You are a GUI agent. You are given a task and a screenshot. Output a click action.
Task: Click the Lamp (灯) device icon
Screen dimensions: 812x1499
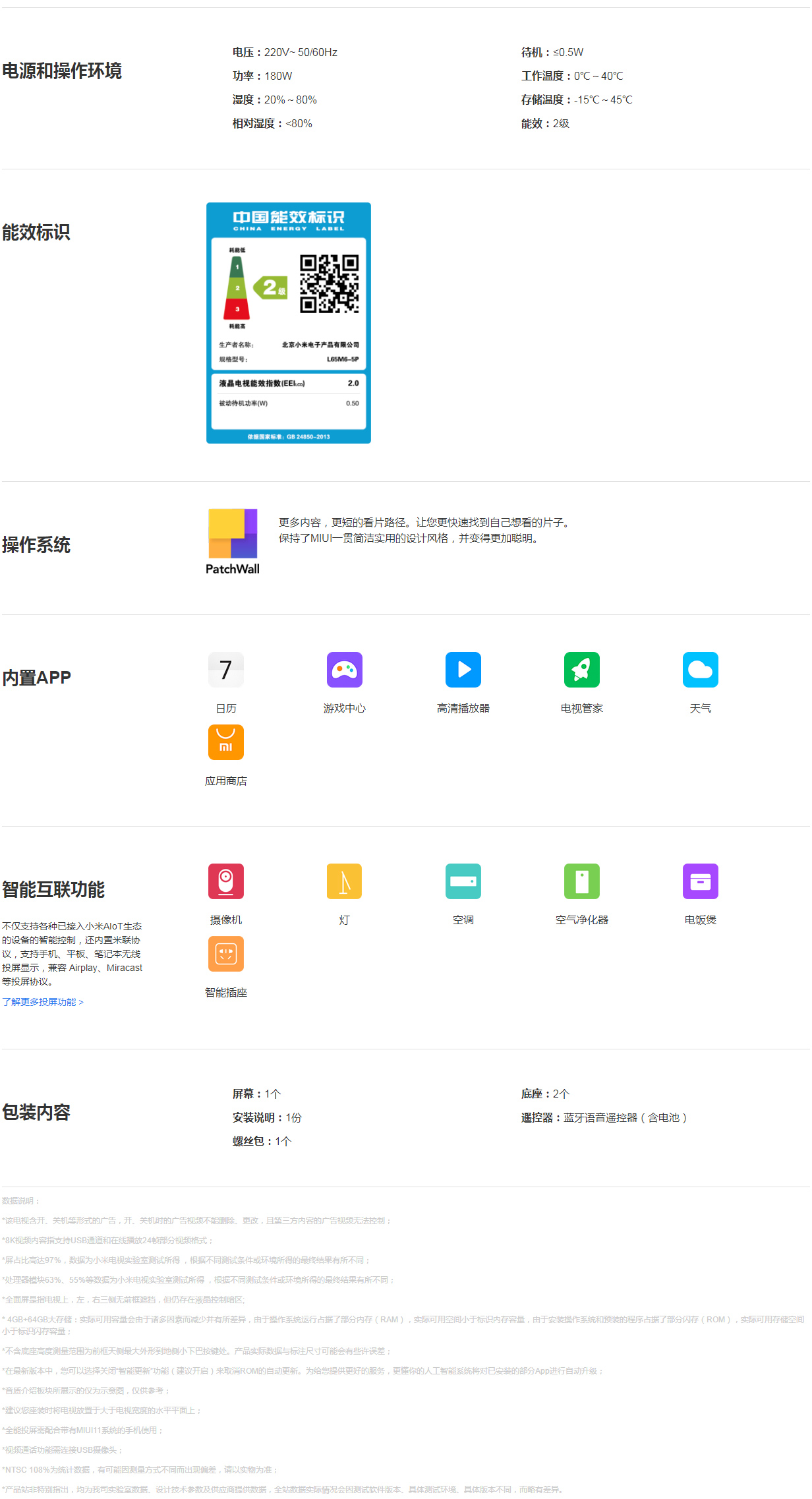[x=344, y=881]
